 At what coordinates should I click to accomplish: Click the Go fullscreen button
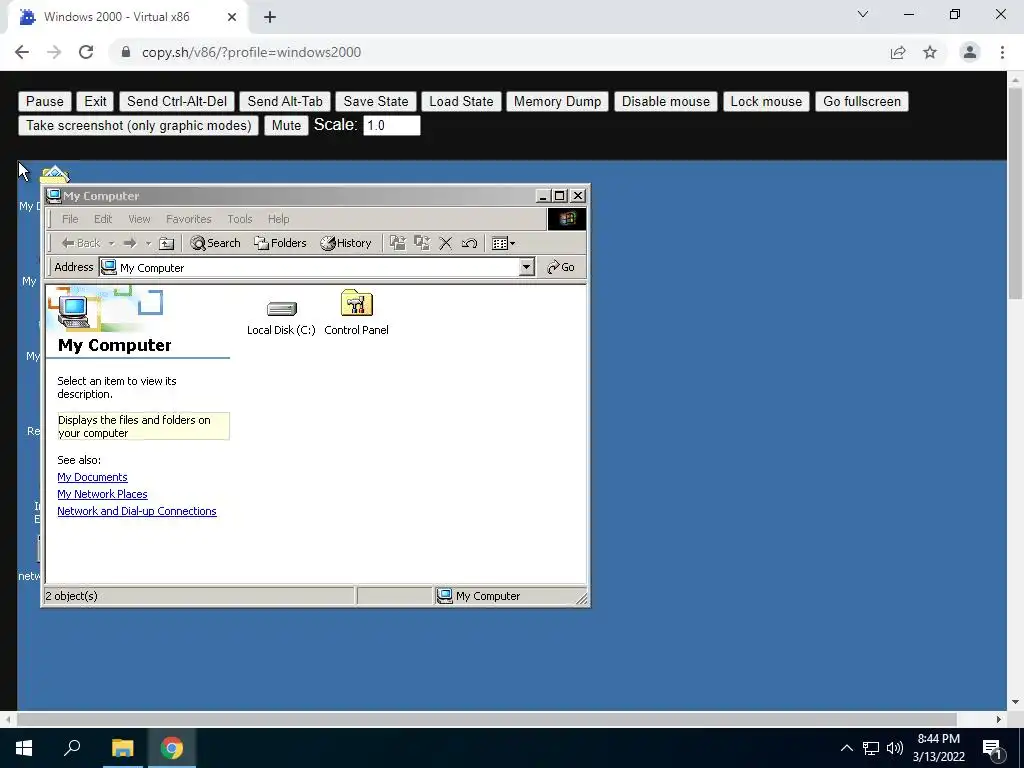click(x=861, y=101)
